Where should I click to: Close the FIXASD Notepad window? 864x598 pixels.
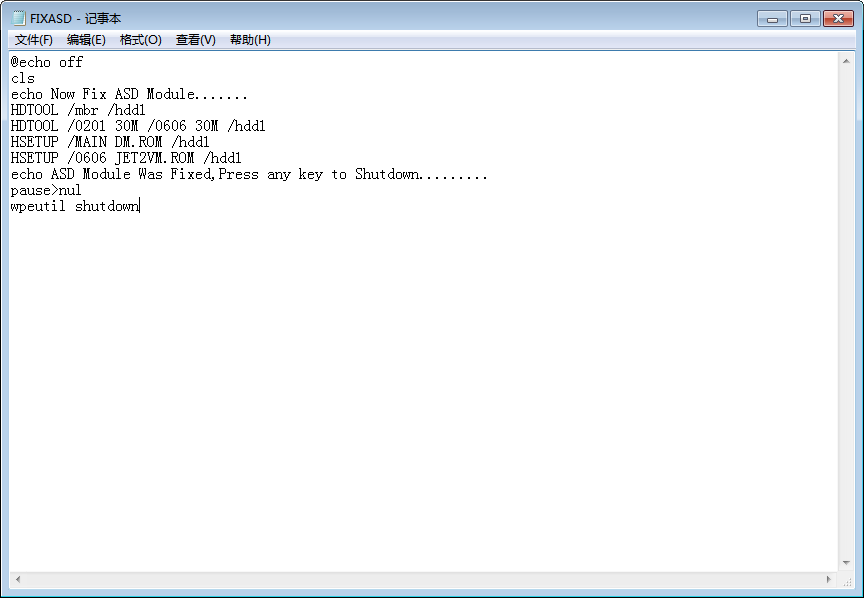pyautogui.click(x=839, y=19)
